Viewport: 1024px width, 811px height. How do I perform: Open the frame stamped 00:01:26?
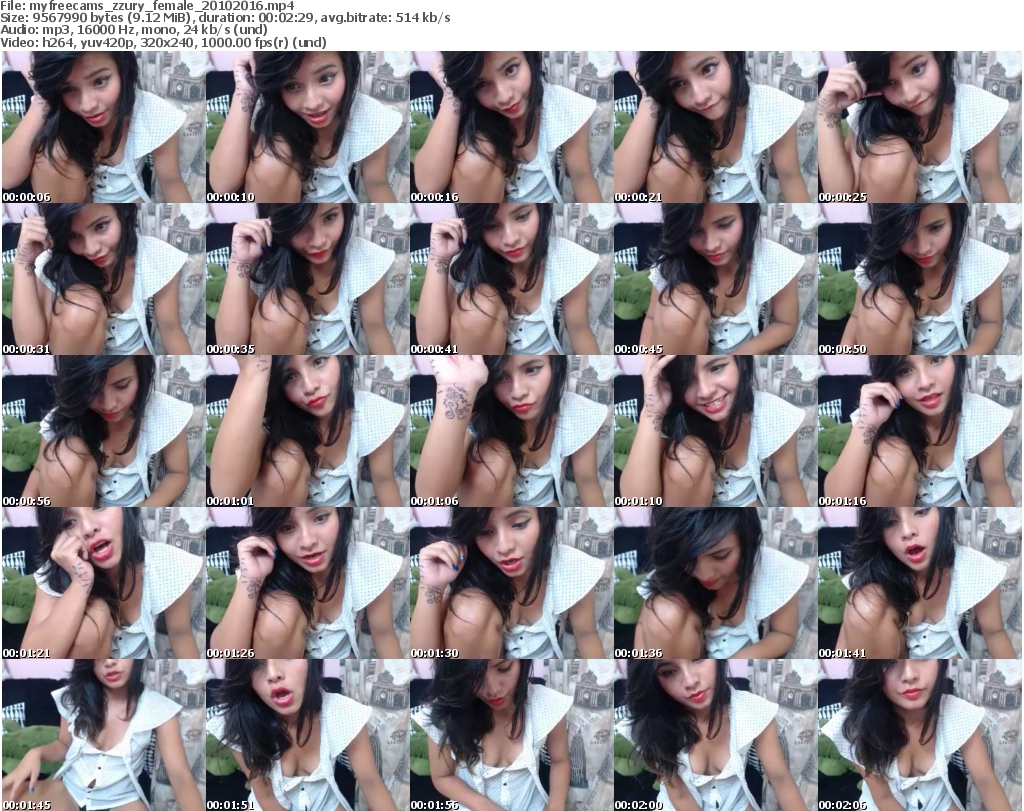point(308,584)
